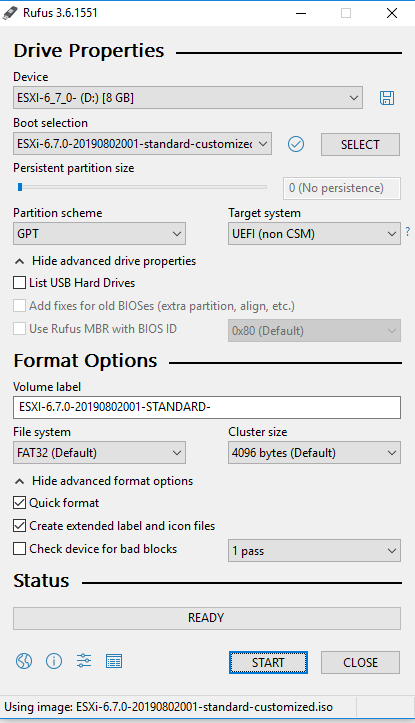Click the Target system help question mark
Image resolution: width=415 pixels, height=723 pixels.
pos(408,231)
